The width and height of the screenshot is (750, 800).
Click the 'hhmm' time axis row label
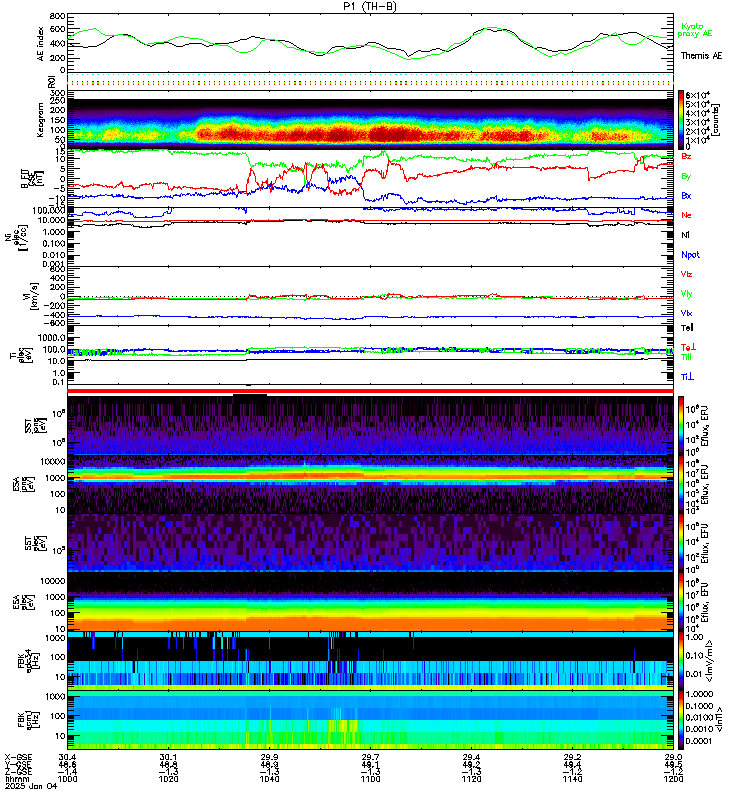click(17, 779)
